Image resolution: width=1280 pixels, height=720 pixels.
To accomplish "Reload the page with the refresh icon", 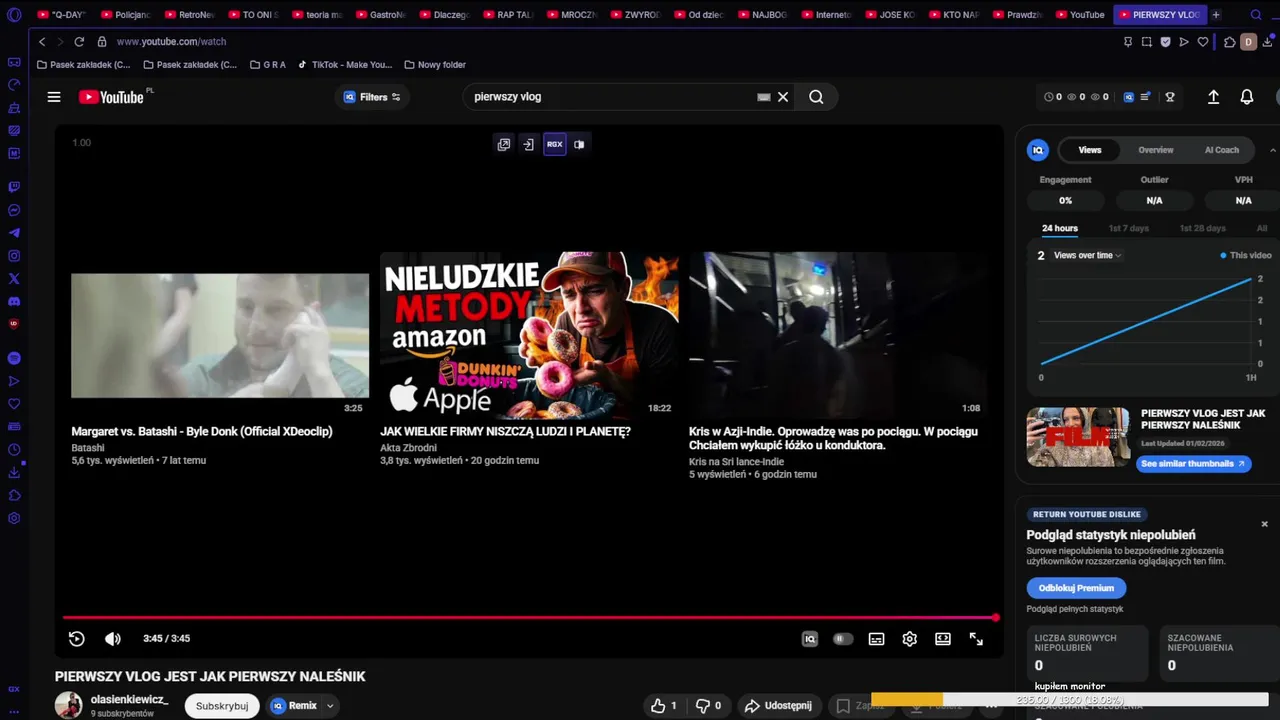I will click(x=79, y=42).
